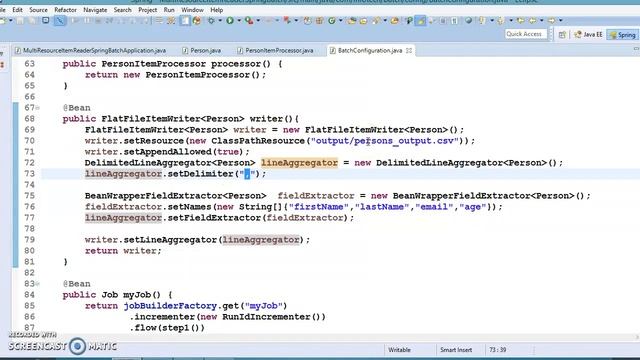Click the Writable status bar entry
The height and width of the screenshot is (360, 640).
pos(399,350)
